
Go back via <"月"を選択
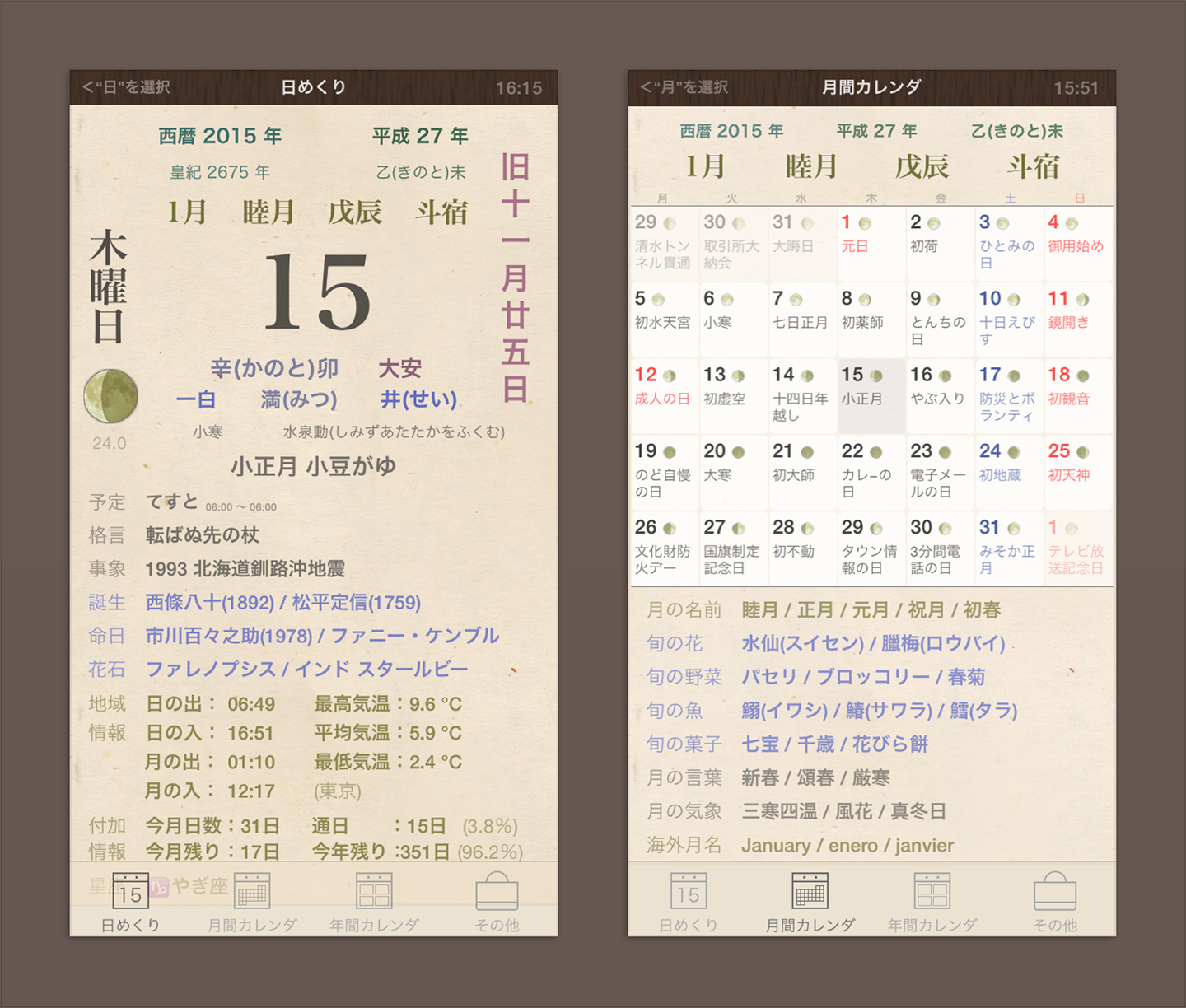[x=684, y=87]
